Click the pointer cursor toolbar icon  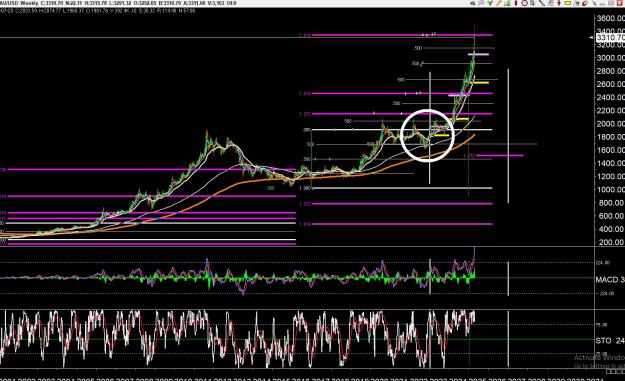[x=533, y=3]
